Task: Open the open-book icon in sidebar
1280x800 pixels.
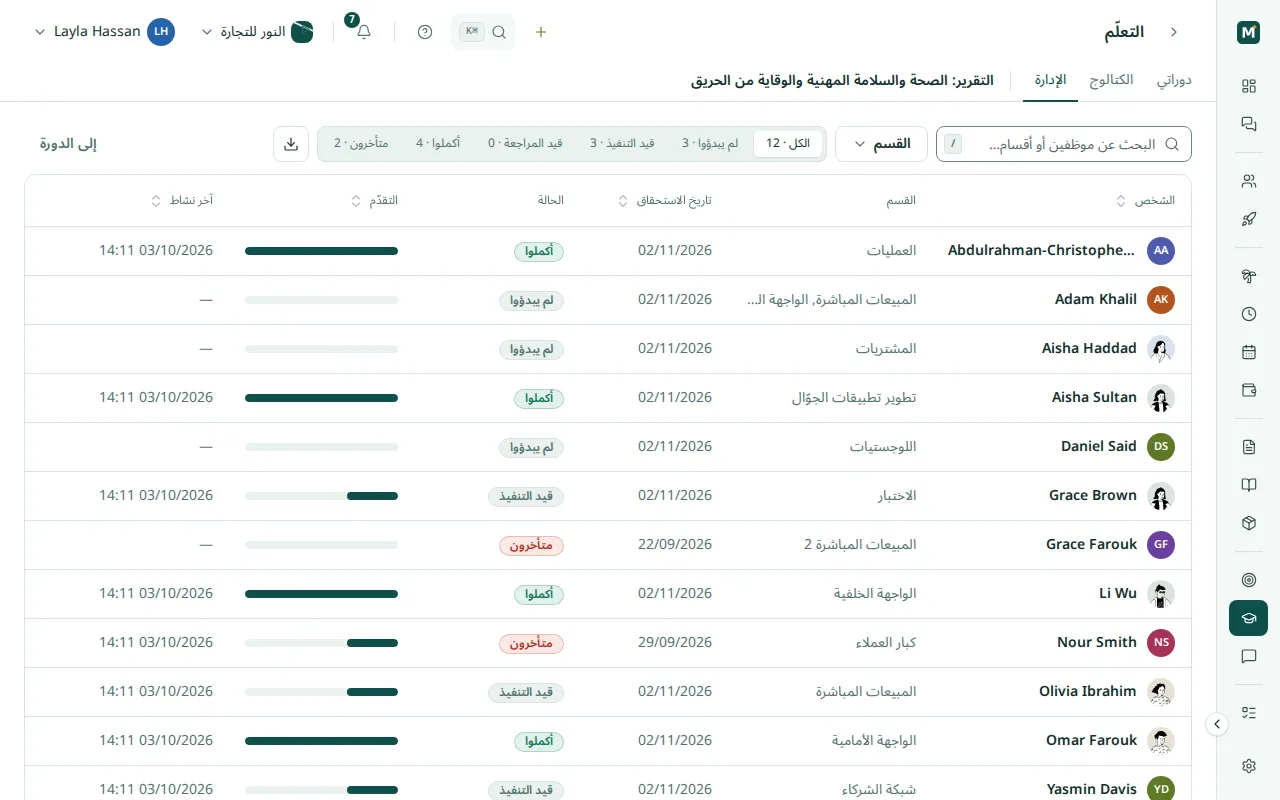Action: pyautogui.click(x=1248, y=485)
